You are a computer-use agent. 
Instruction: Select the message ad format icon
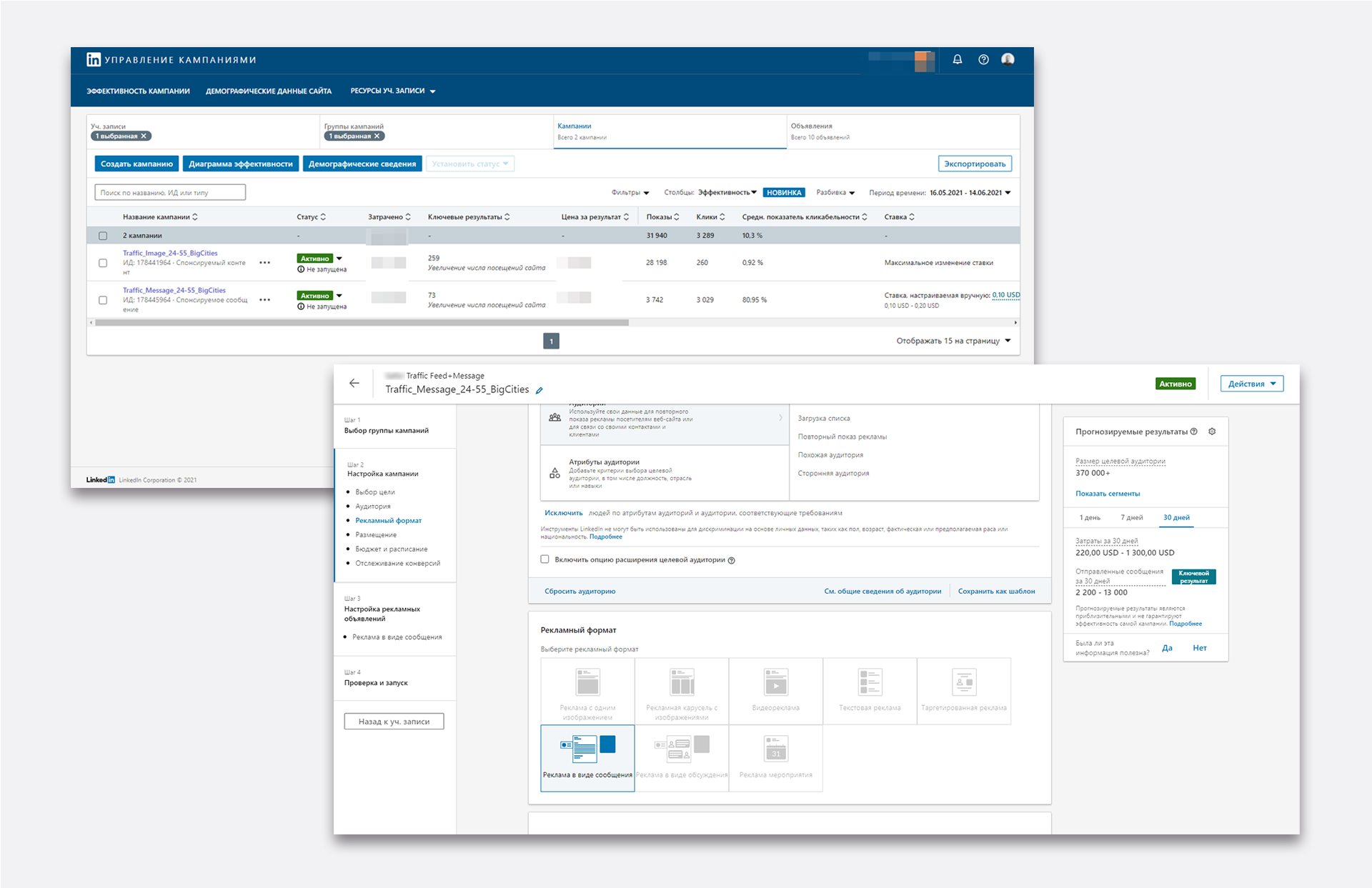[587, 750]
